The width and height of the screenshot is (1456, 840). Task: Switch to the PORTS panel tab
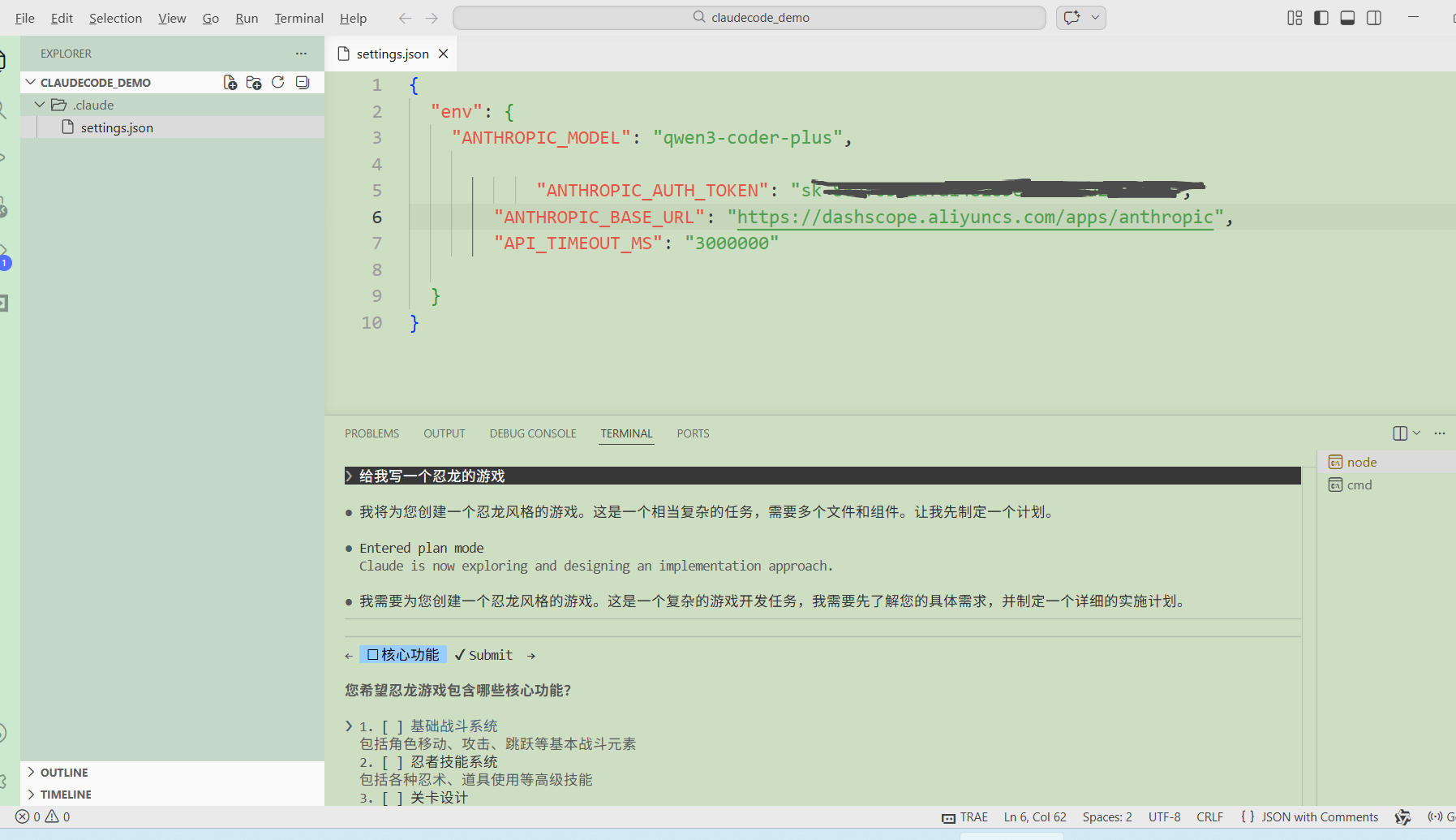tap(694, 433)
